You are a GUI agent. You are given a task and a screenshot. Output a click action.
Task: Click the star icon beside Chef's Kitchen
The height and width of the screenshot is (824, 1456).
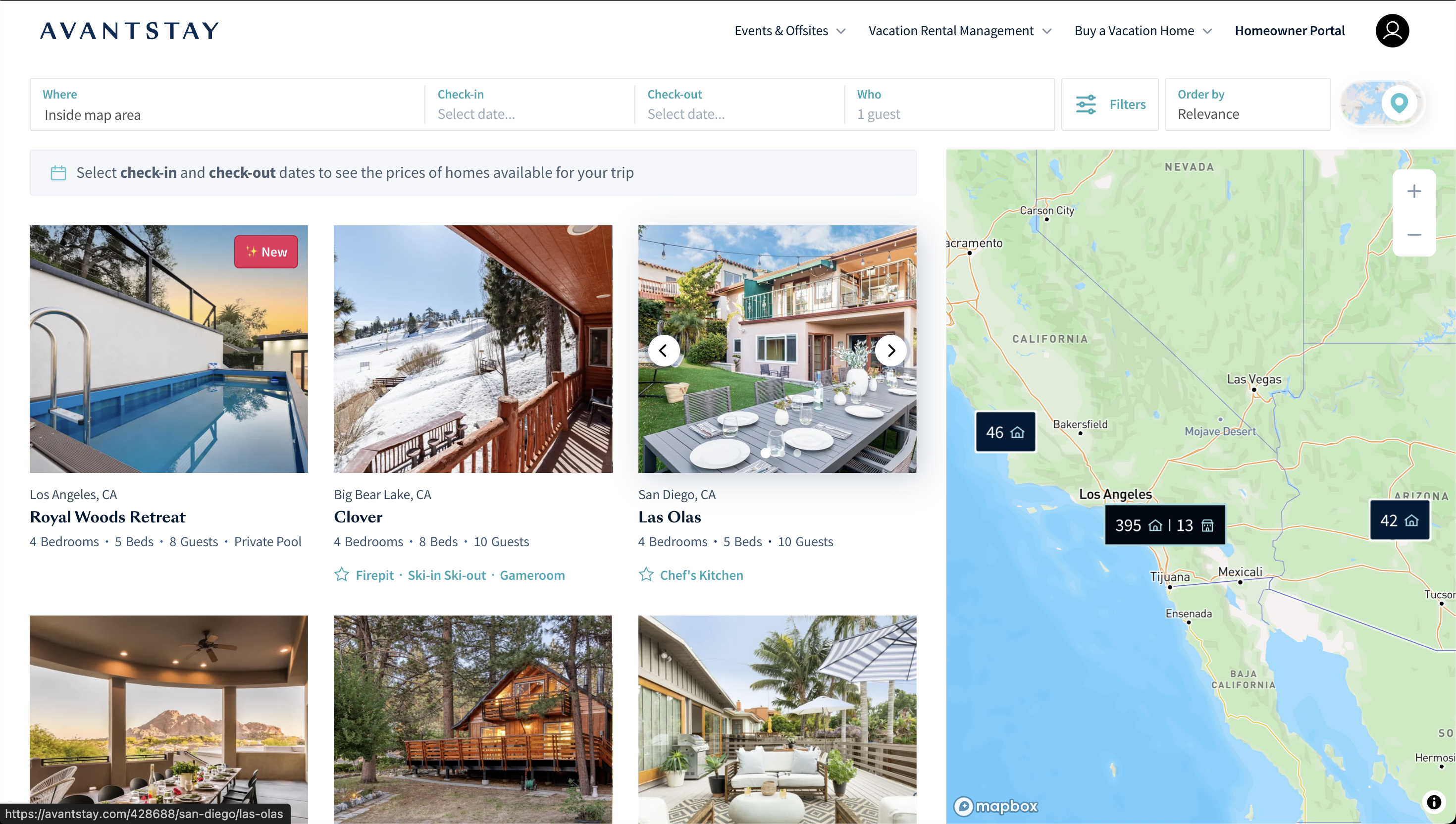[x=646, y=575]
